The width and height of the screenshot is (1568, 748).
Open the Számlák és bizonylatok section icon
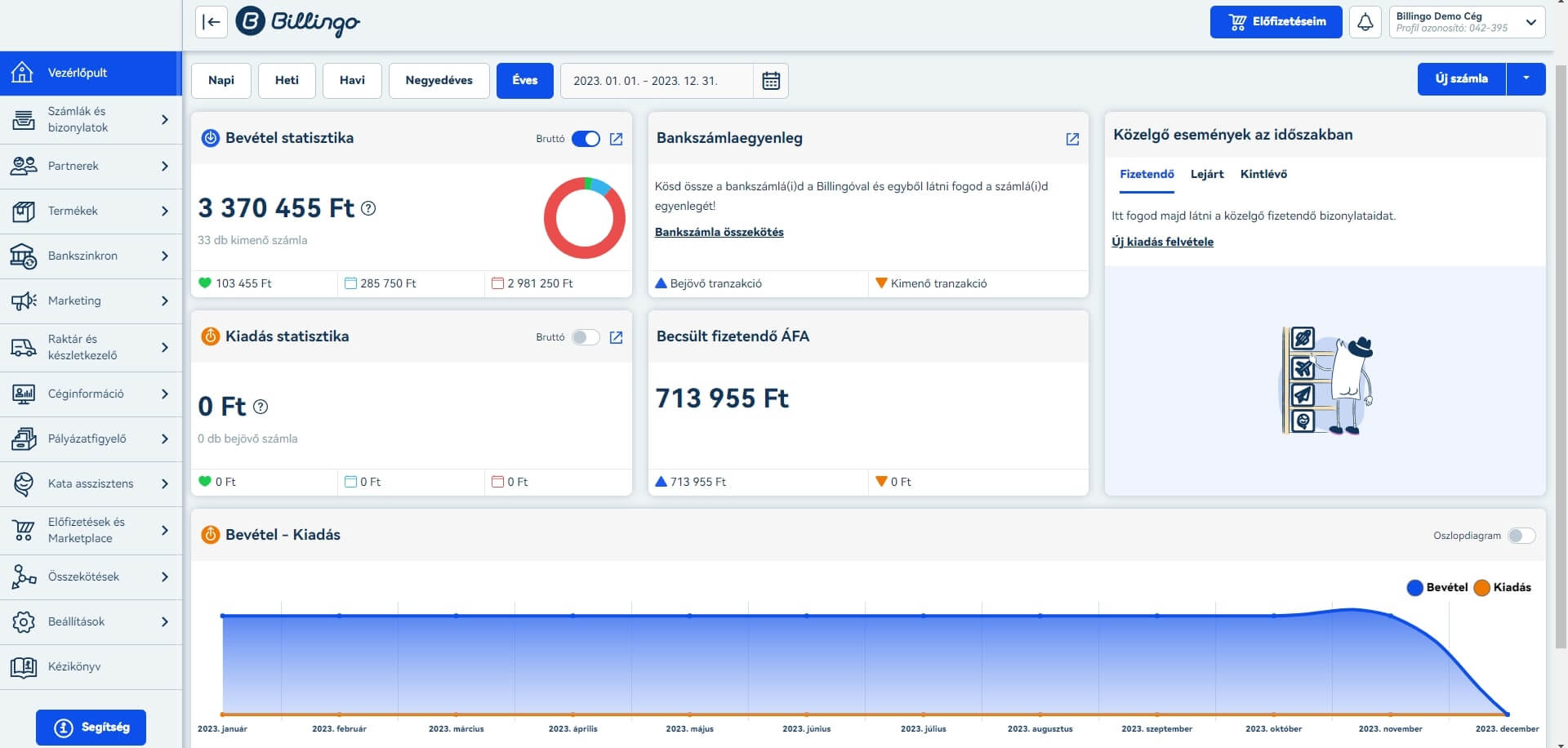click(x=22, y=120)
